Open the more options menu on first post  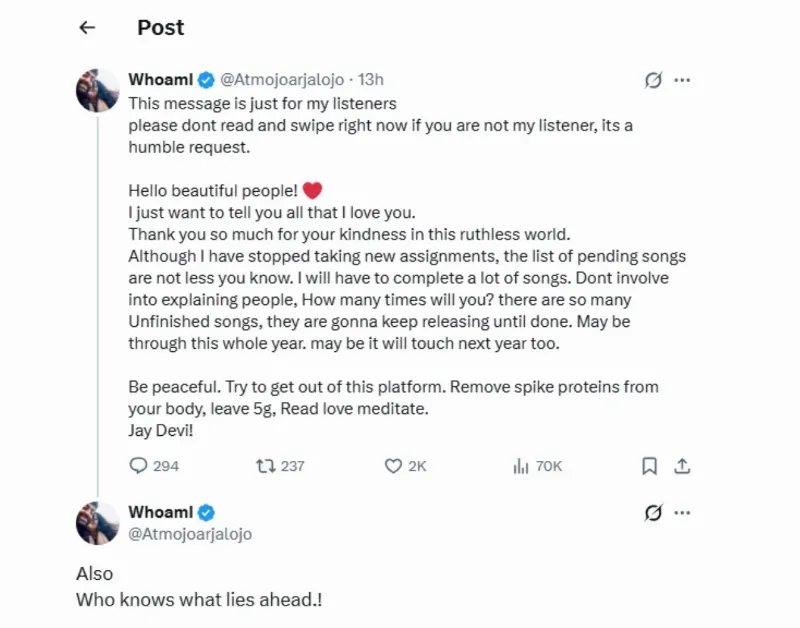click(683, 81)
